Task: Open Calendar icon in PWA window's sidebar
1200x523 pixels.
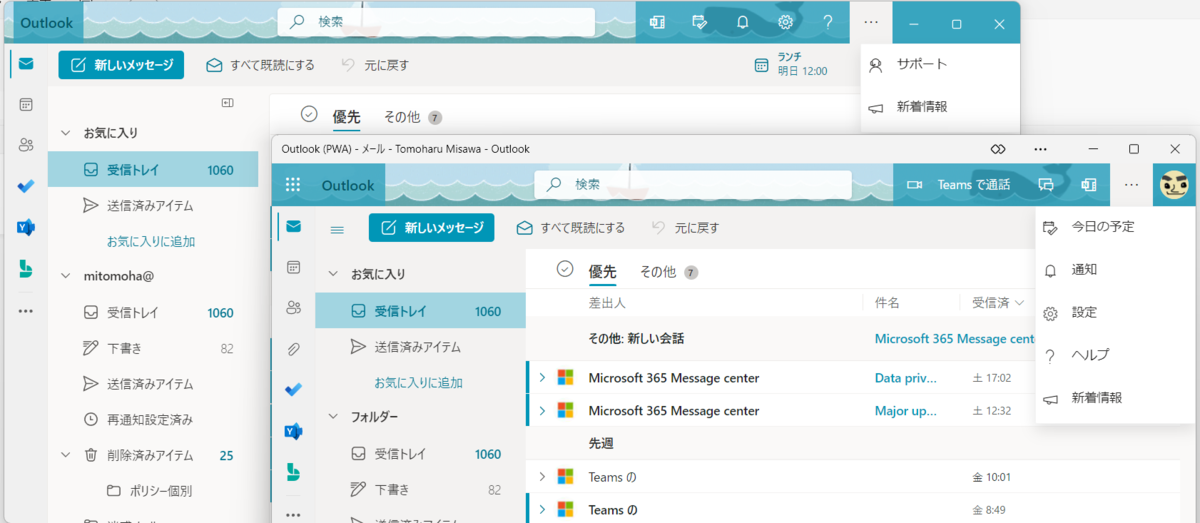Action: click(x=293, y=267)
